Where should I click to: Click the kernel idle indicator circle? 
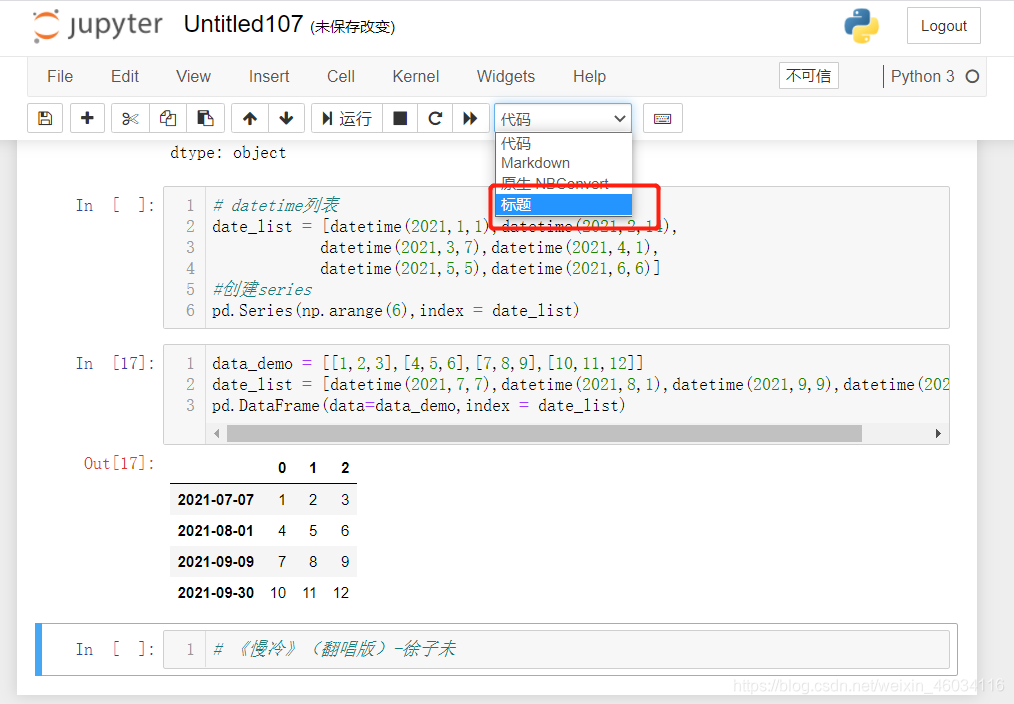972,77
